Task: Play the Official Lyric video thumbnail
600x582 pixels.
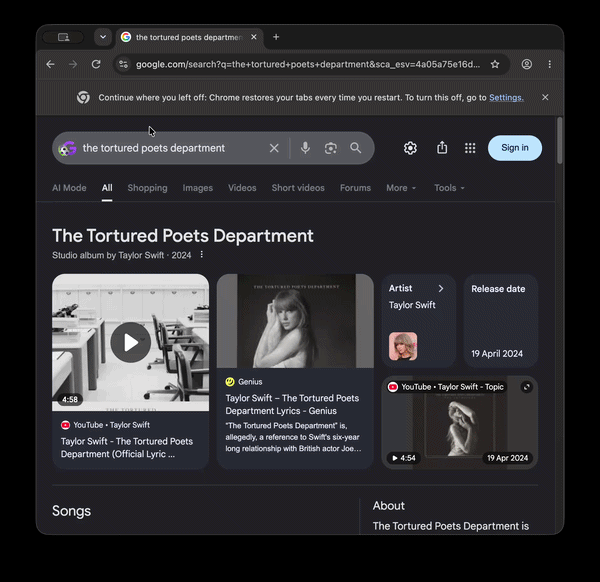Action: point(130,342)
